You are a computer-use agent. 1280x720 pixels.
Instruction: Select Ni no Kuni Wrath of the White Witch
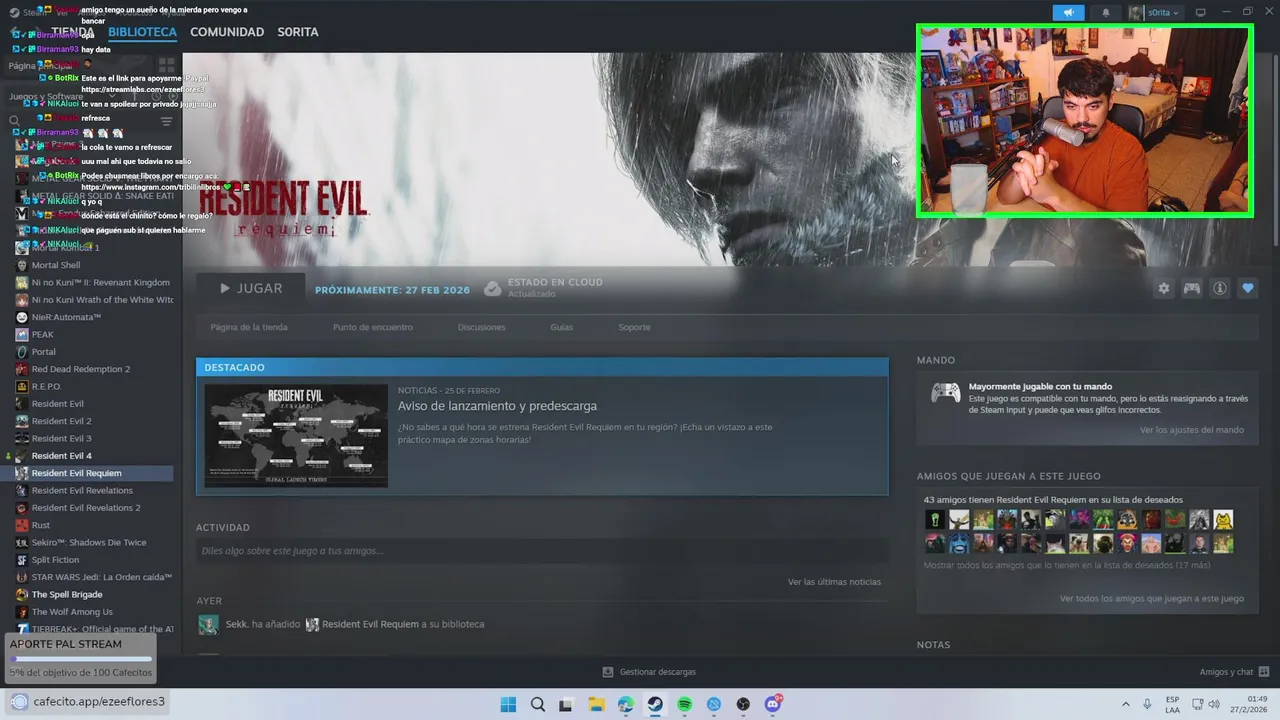click(102, 300)
